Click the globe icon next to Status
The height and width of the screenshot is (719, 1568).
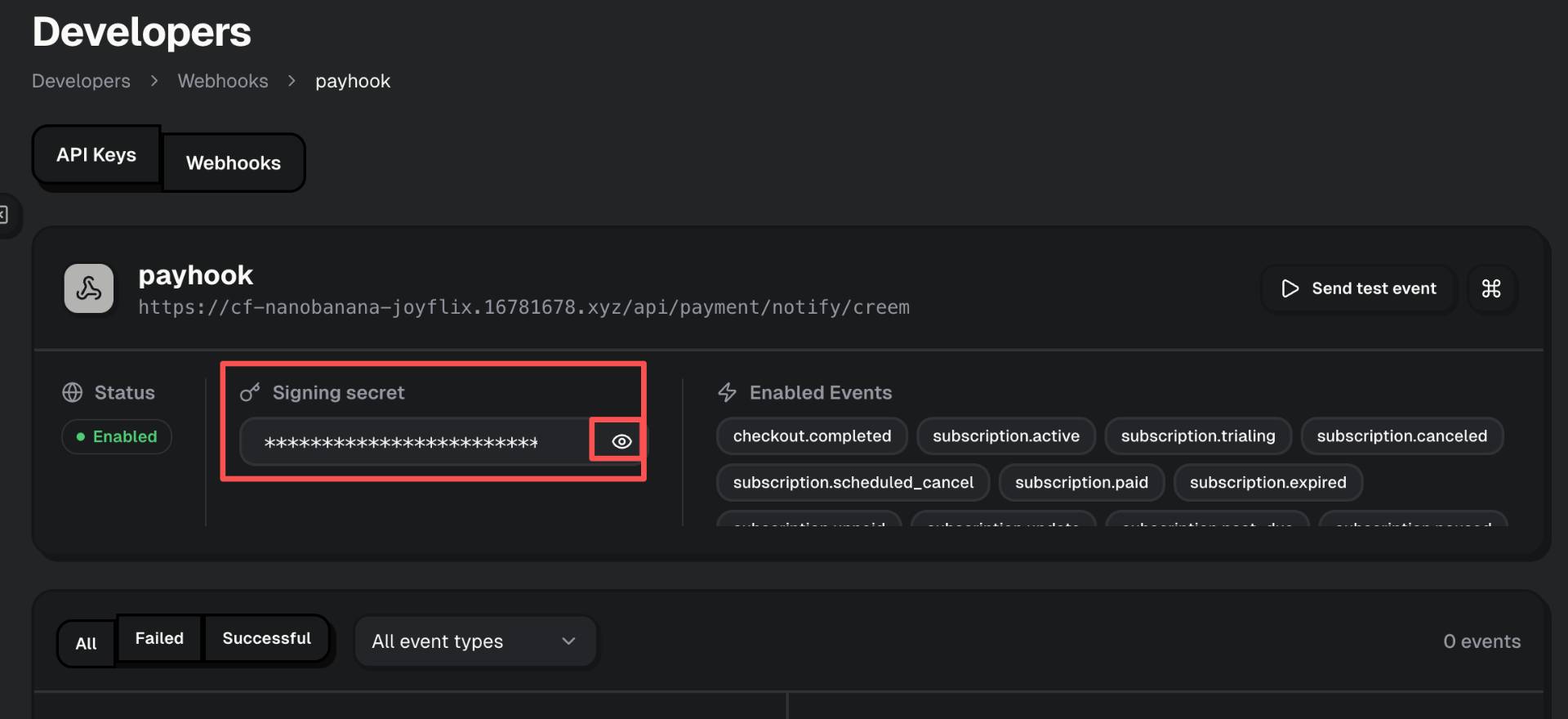point(73,393)
